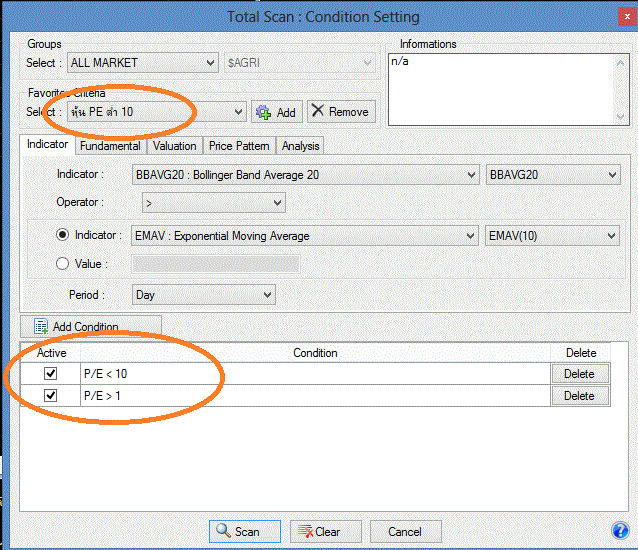Open the EMAV(10) parameter dropdown
The width and height of the screenshot is (638, 550).
click(x=552, y=236)
